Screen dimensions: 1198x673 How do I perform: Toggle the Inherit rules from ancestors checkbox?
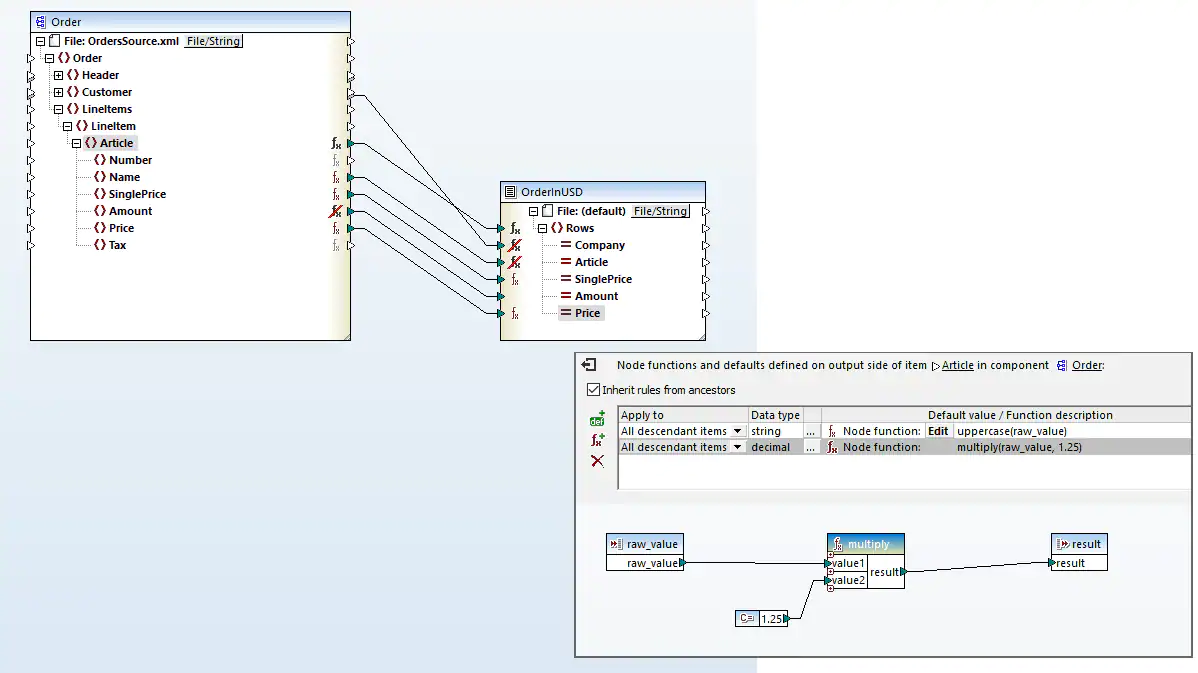coord(594,391)
